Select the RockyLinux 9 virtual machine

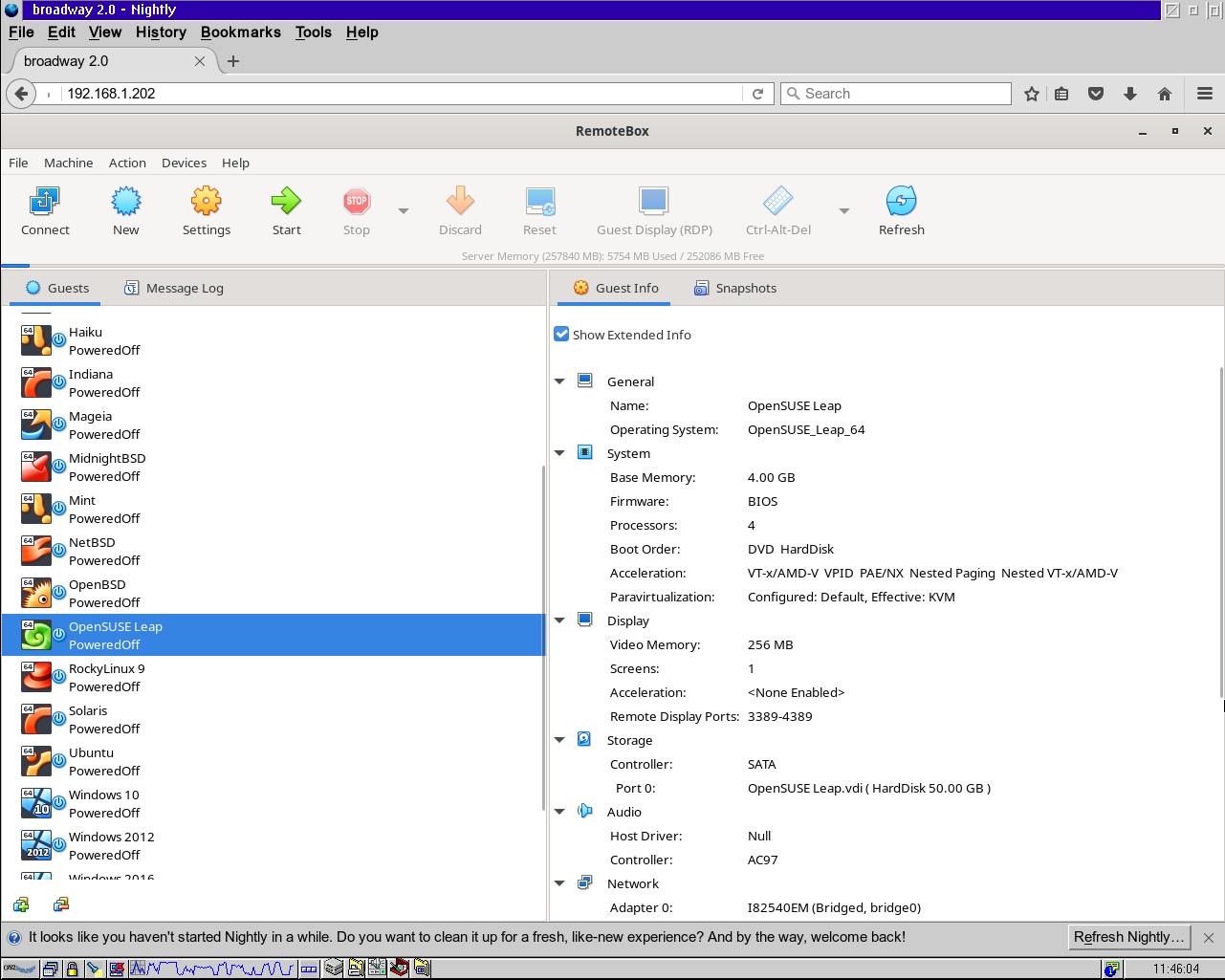(106, 668)
